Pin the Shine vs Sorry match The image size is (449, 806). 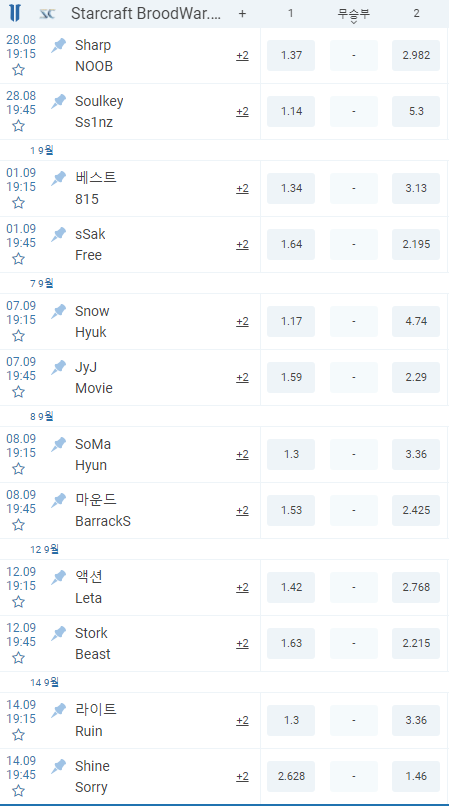(59, 766)
